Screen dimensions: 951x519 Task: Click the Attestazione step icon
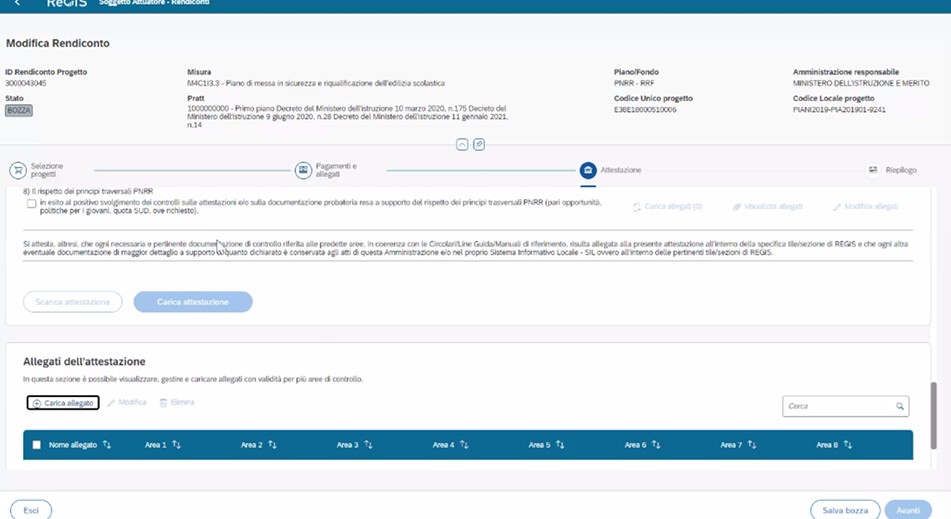coord(588,170)
